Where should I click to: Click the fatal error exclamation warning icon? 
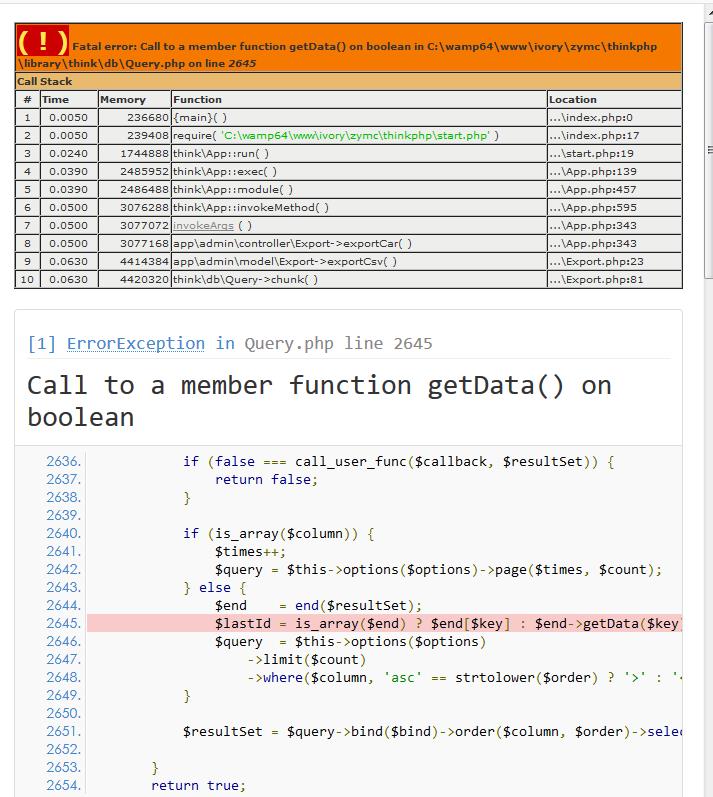42,42
